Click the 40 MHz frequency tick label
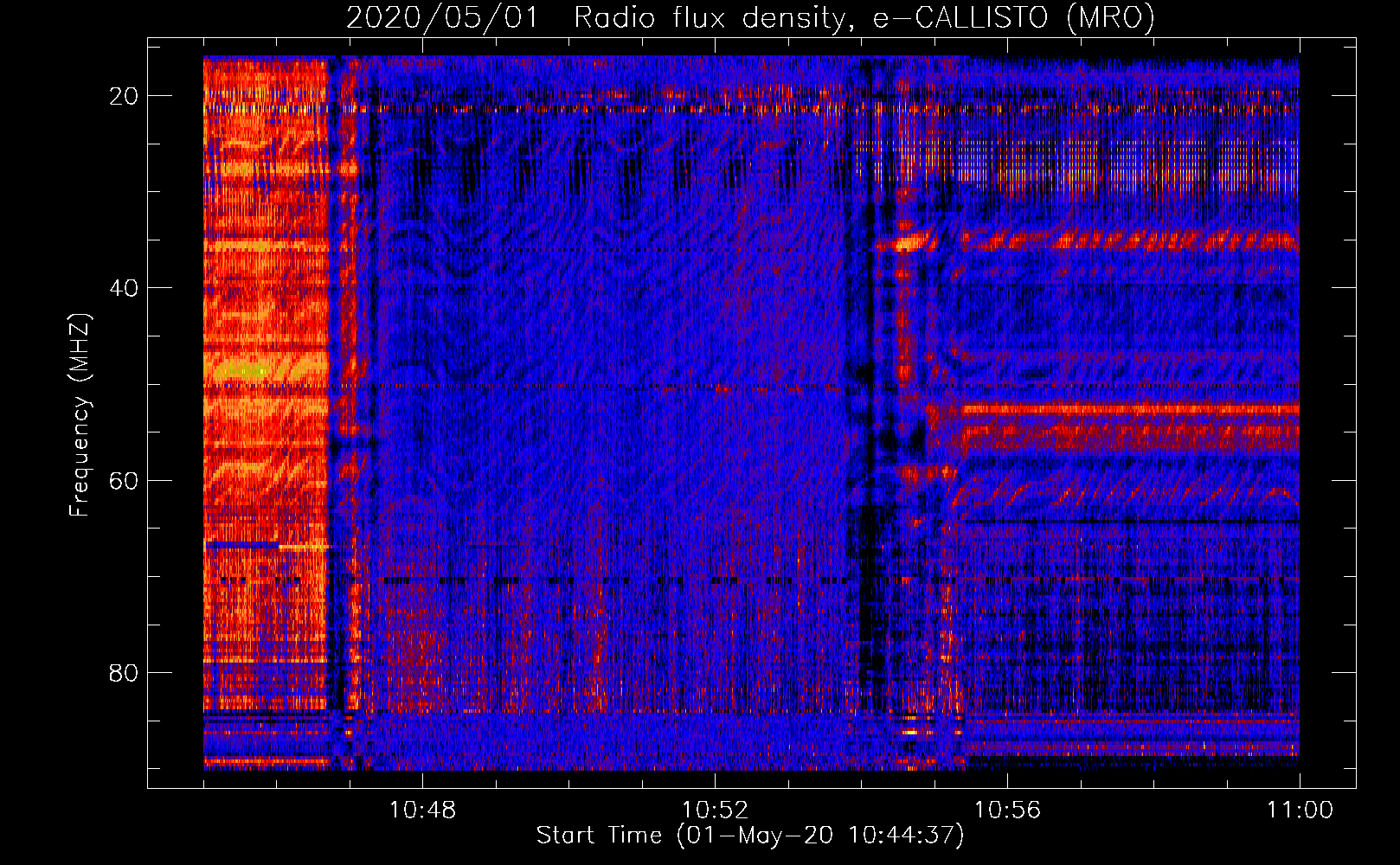Image resolution: width=1400 pixels, height=865 pixels. [x=124, y=288]
